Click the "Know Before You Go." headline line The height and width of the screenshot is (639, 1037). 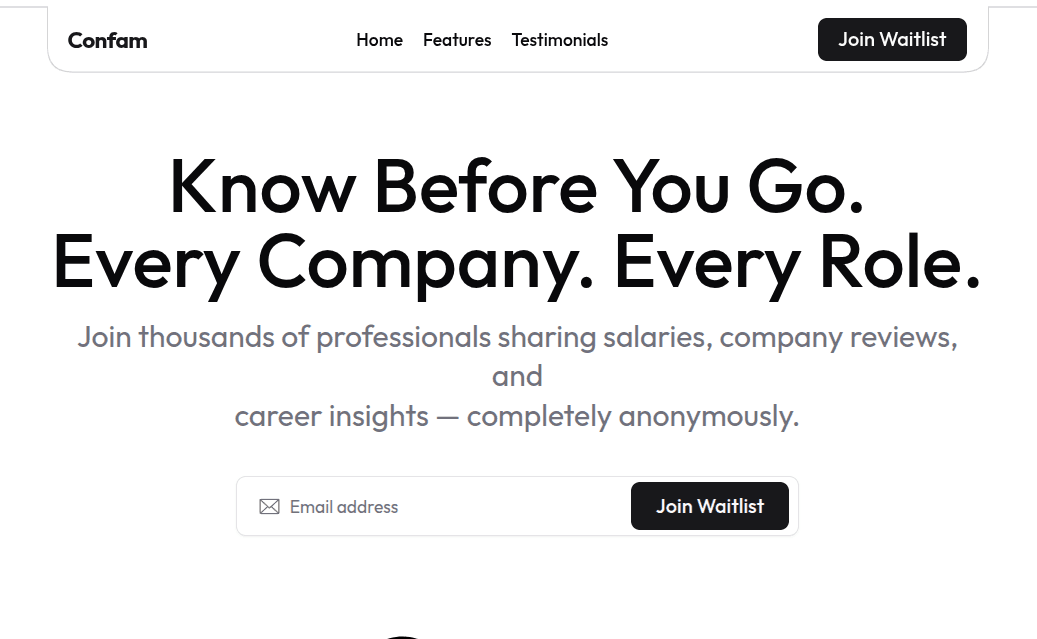[516, 187]
